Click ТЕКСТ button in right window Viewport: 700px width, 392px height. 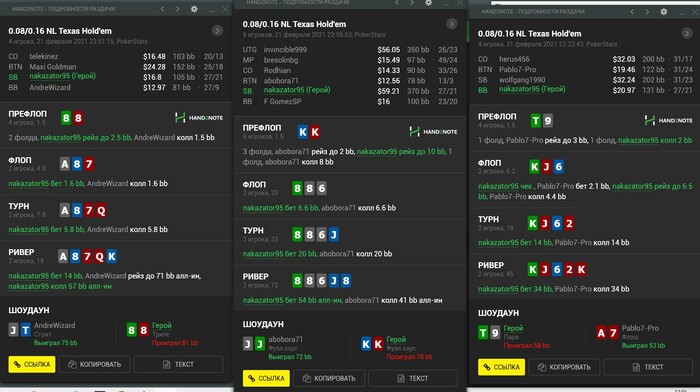pyautogui.click(x=648, y=367)
